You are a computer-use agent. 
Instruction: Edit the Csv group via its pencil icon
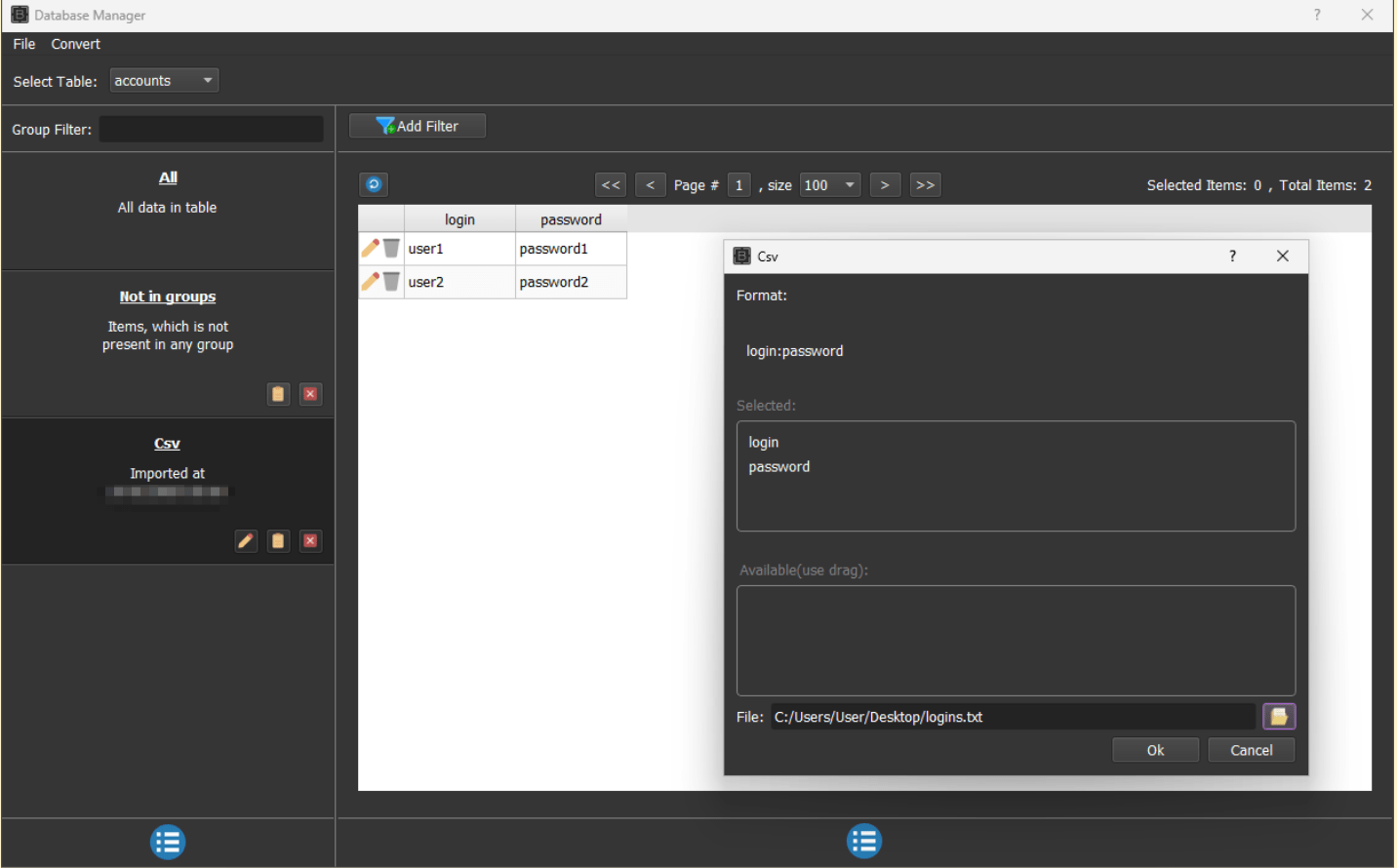pyautogui.click(x=245, y=540)
